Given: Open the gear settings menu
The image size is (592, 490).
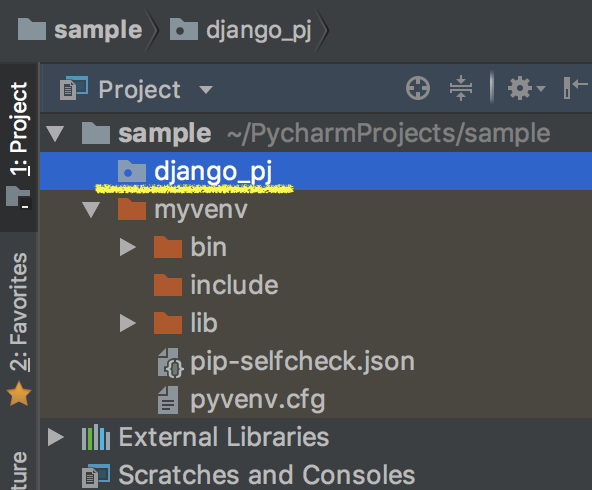Looking at the screenshot, I should (523, 88).
